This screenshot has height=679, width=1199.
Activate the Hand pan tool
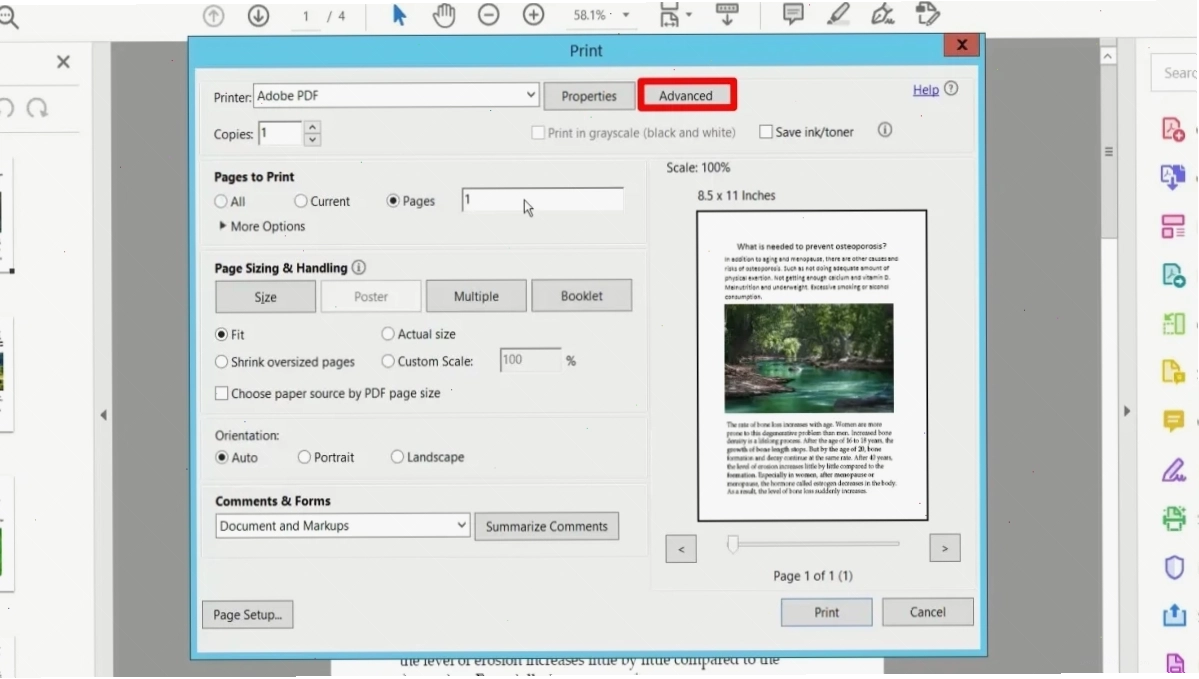(x=444, y=15)
